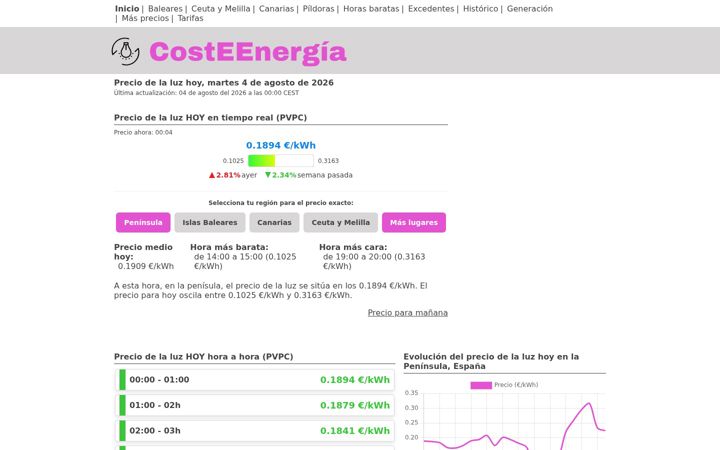Go to the Baleares page
The height and width of the screenshot is (450, 720).
pos(165,9)
